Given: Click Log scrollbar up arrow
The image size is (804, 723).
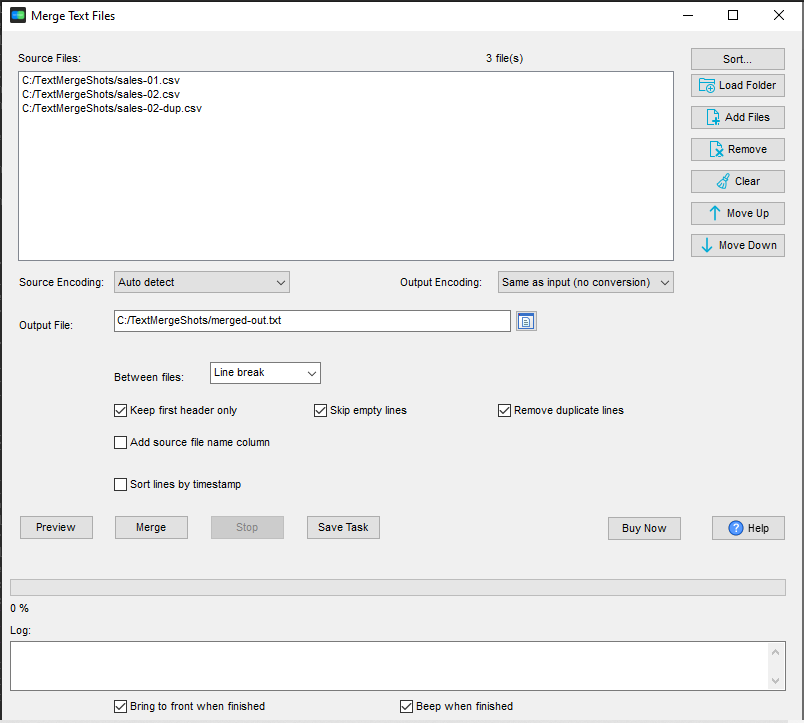Looking at the screenshot, I should [x=775, y=652].
